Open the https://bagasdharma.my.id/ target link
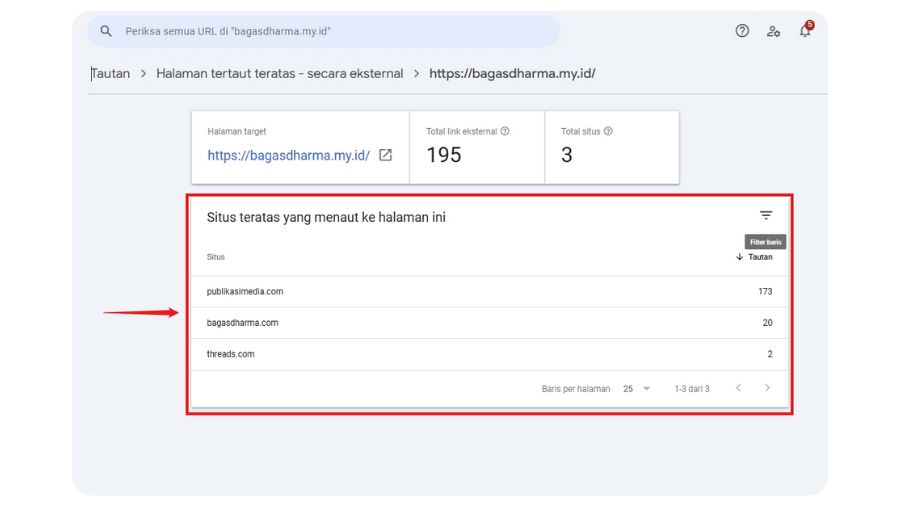This screenshot has height=506, width=900. [289, 155]
